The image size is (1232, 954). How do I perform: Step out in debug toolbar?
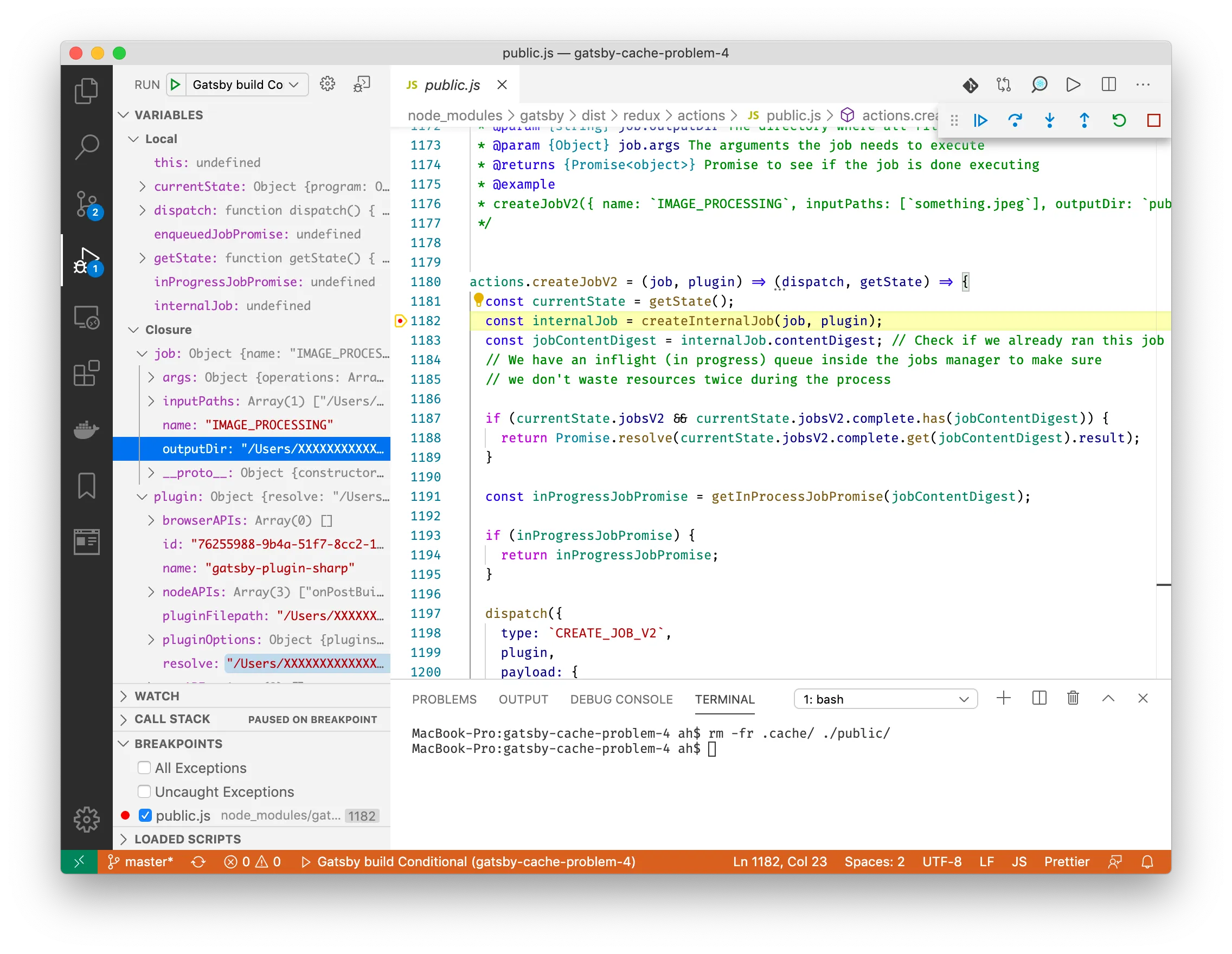[1084, 120]
